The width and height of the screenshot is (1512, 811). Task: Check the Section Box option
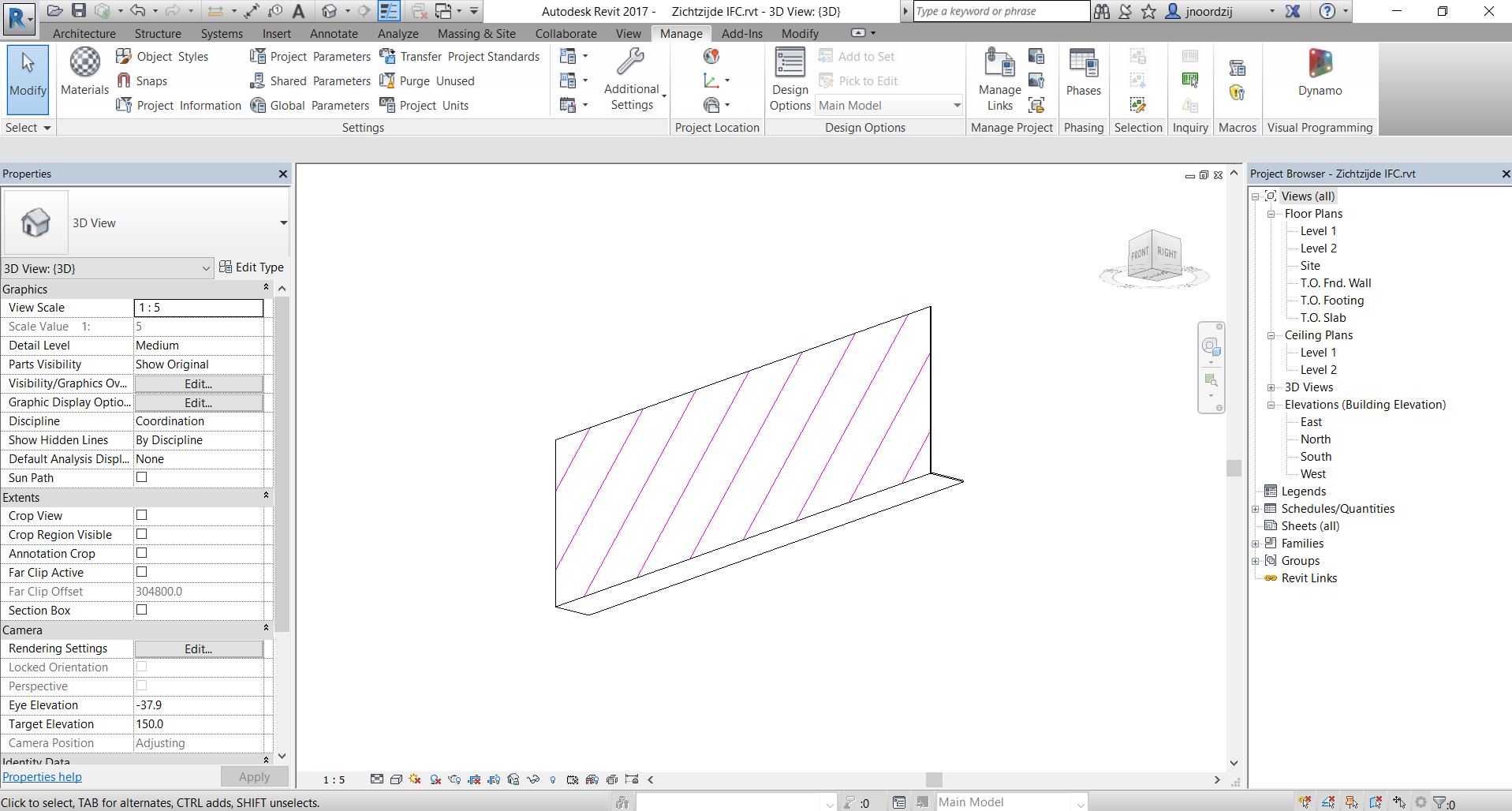click(141, 610)
